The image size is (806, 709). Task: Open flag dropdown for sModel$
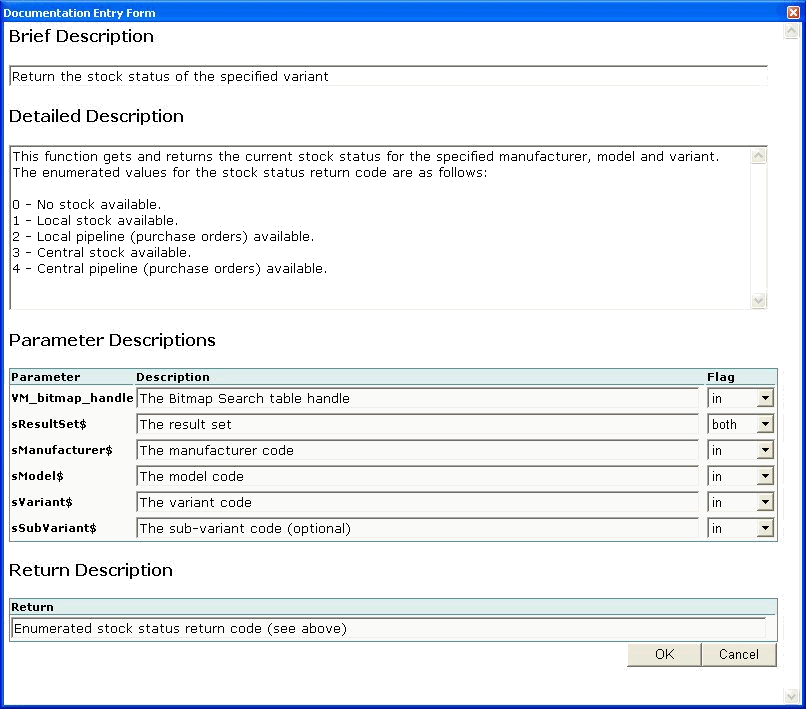click(765, 476)
